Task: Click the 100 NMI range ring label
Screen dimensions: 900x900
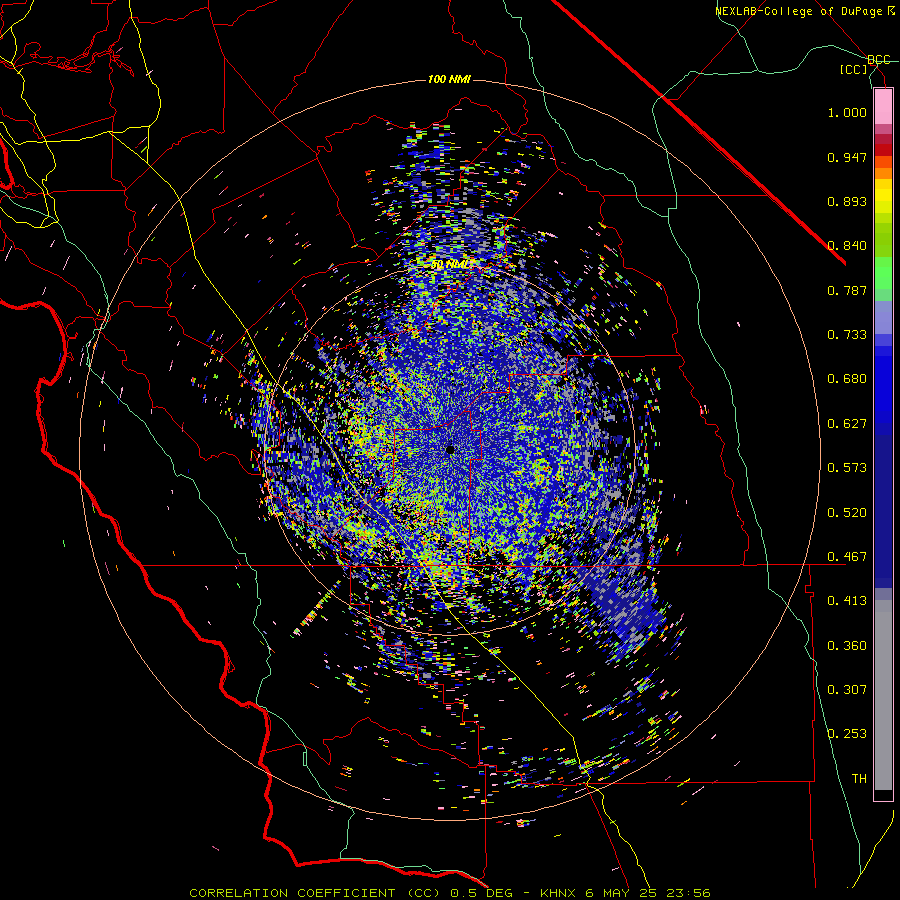Action: 449,79
